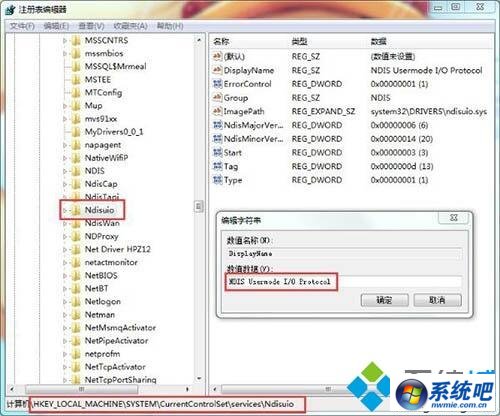This screenshot has width=500, height=416.
Task: Click the ErrorControl DWORD value icon
Action: (217, 84)
